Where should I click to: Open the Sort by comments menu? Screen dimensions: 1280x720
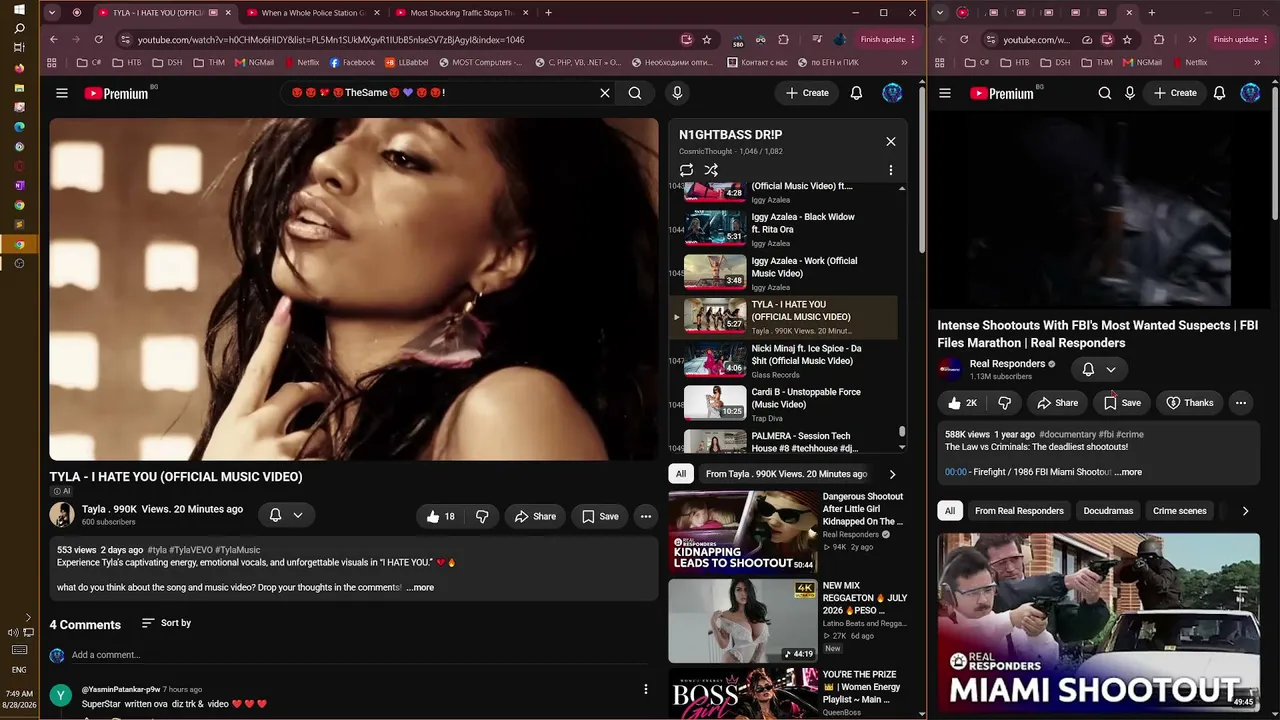pos(166,623)
